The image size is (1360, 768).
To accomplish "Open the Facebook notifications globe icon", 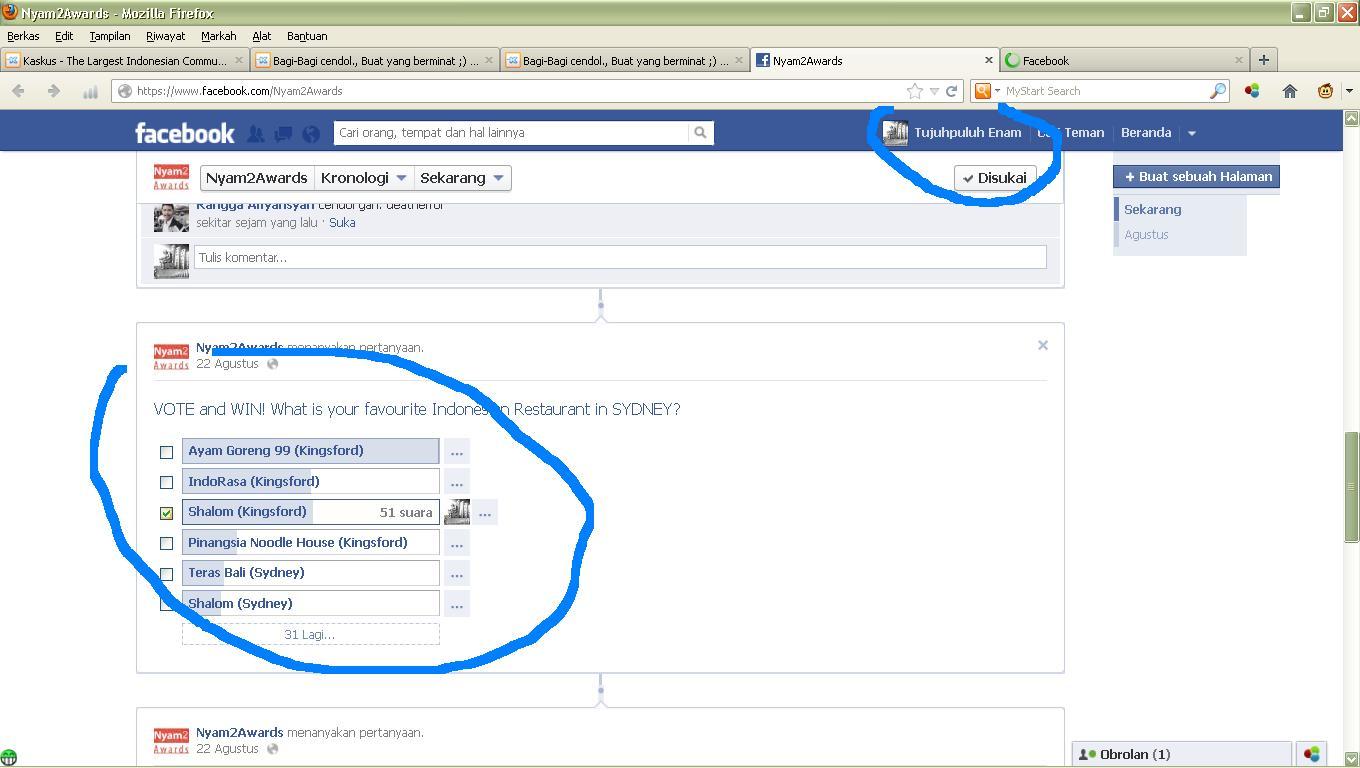I will (311, 133).
